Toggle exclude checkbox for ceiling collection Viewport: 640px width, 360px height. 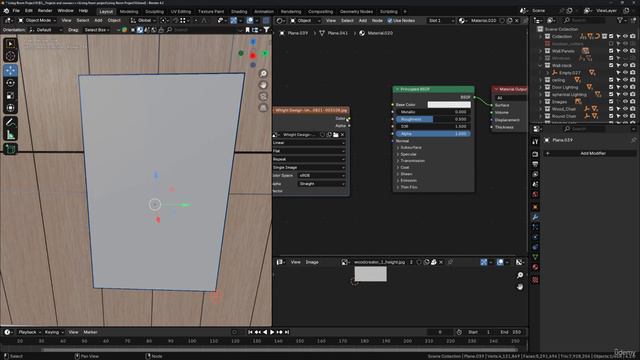tap(611, 80)
